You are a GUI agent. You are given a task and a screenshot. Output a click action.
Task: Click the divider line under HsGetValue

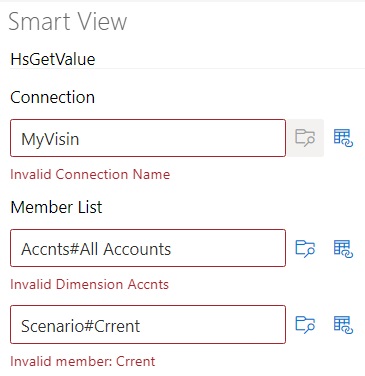click(x=187, y=69)
